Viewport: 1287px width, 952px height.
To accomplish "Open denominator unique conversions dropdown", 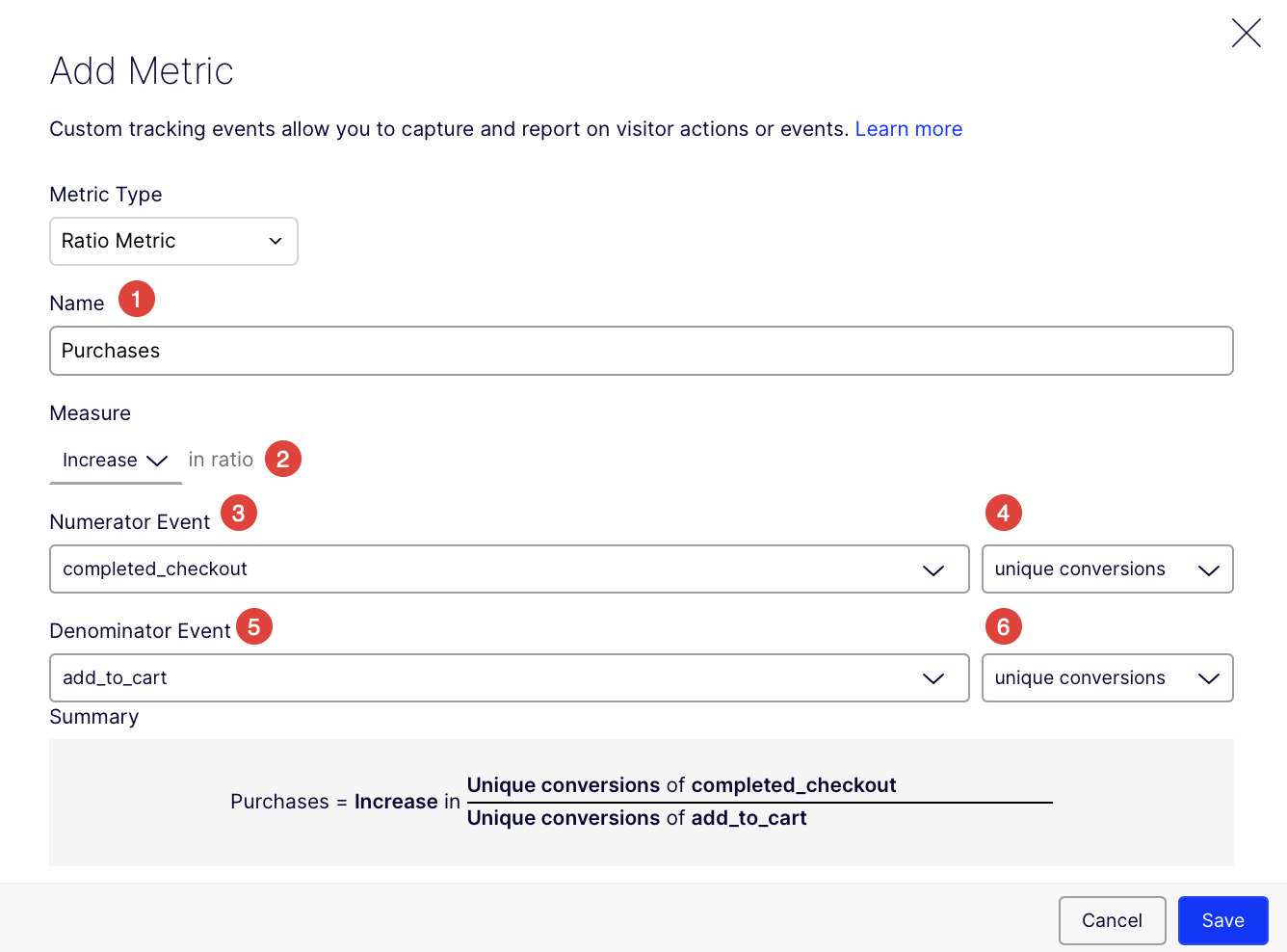I will coord(1107,678).
